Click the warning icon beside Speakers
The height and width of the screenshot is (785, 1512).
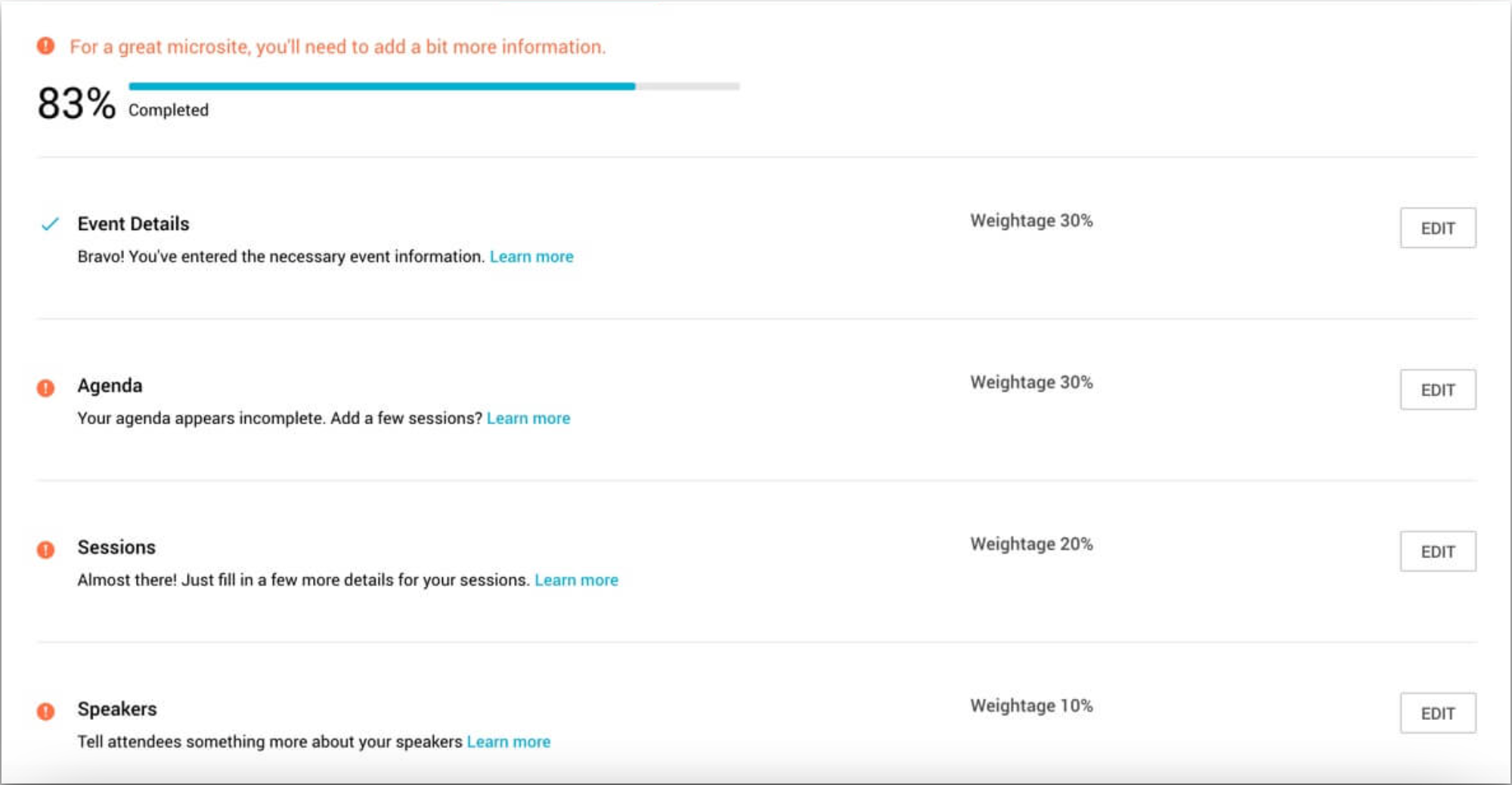point(45,712)
